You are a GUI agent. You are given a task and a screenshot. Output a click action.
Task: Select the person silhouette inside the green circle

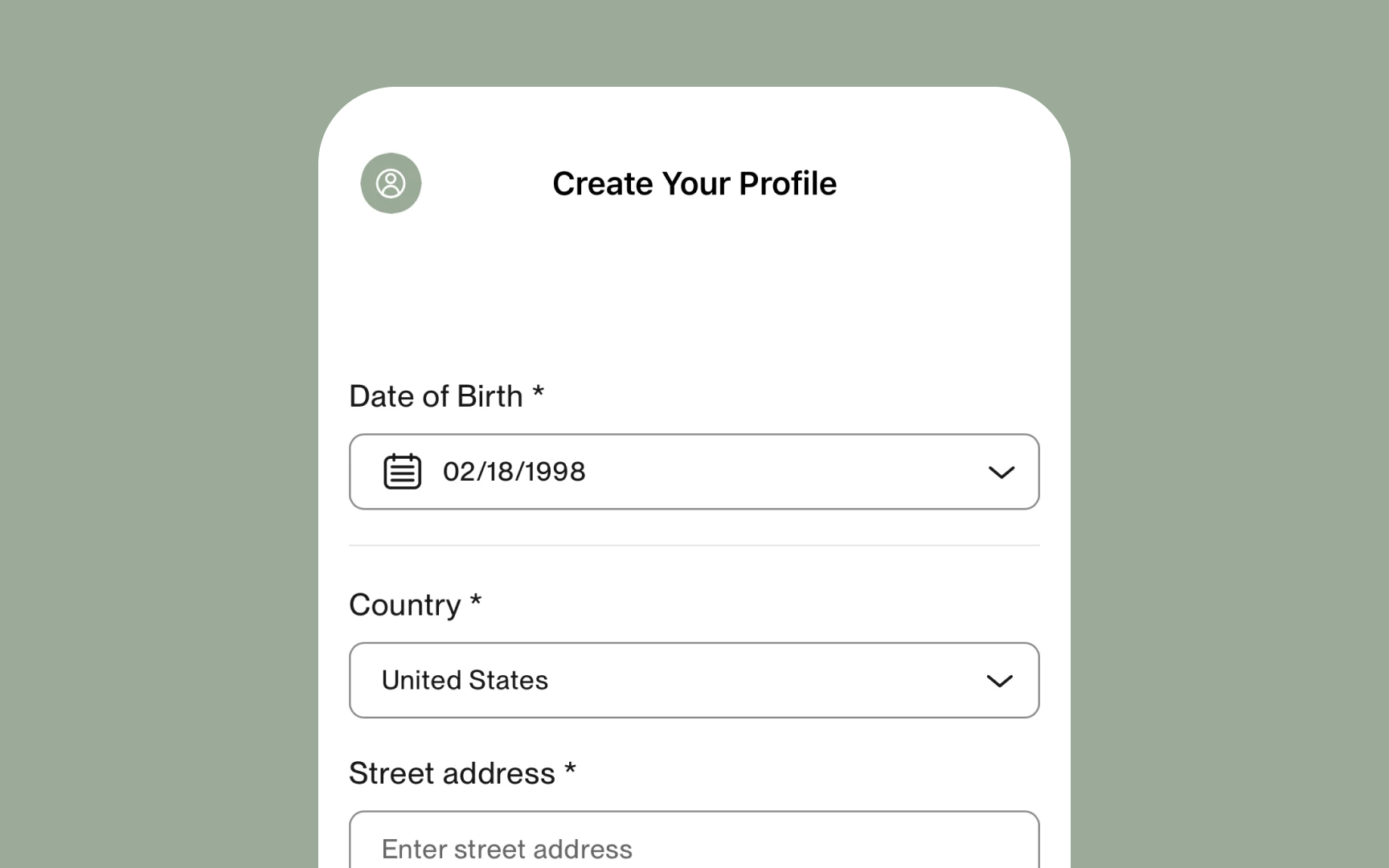391,183
